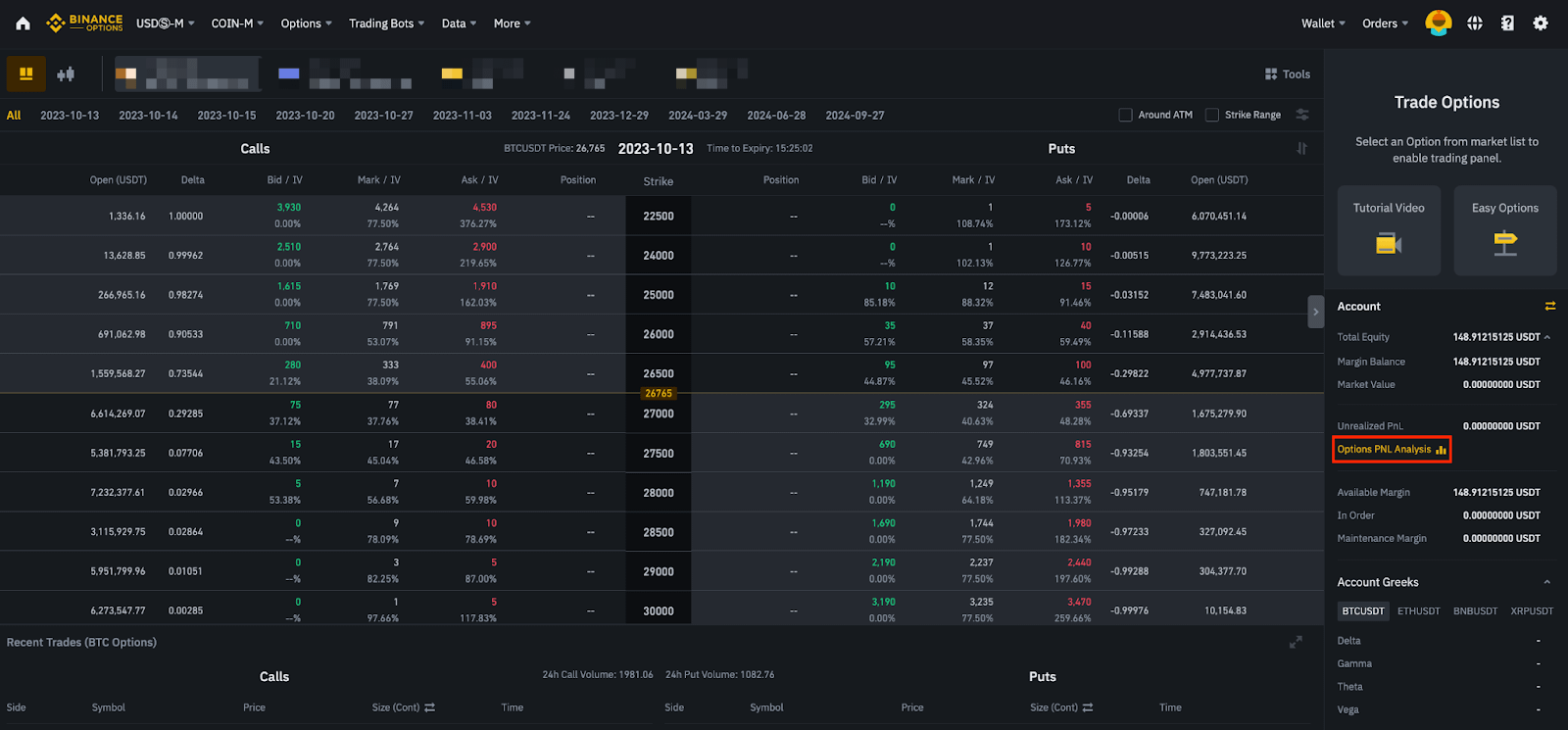The height and width of the screenshot is (730, 1568).
Task: Collapse the Total Equity details caret
Action: pos(1547,337)
